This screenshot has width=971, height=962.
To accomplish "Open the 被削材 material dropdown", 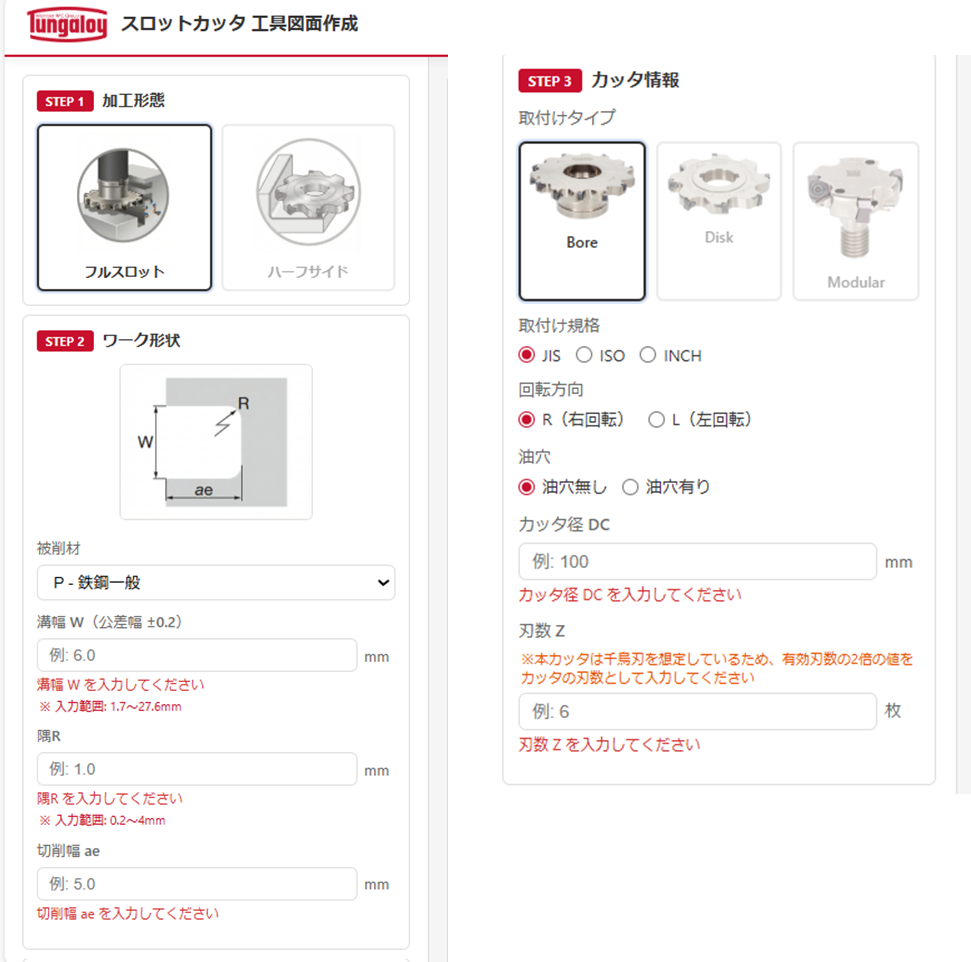I will click(x=216, y=582).
